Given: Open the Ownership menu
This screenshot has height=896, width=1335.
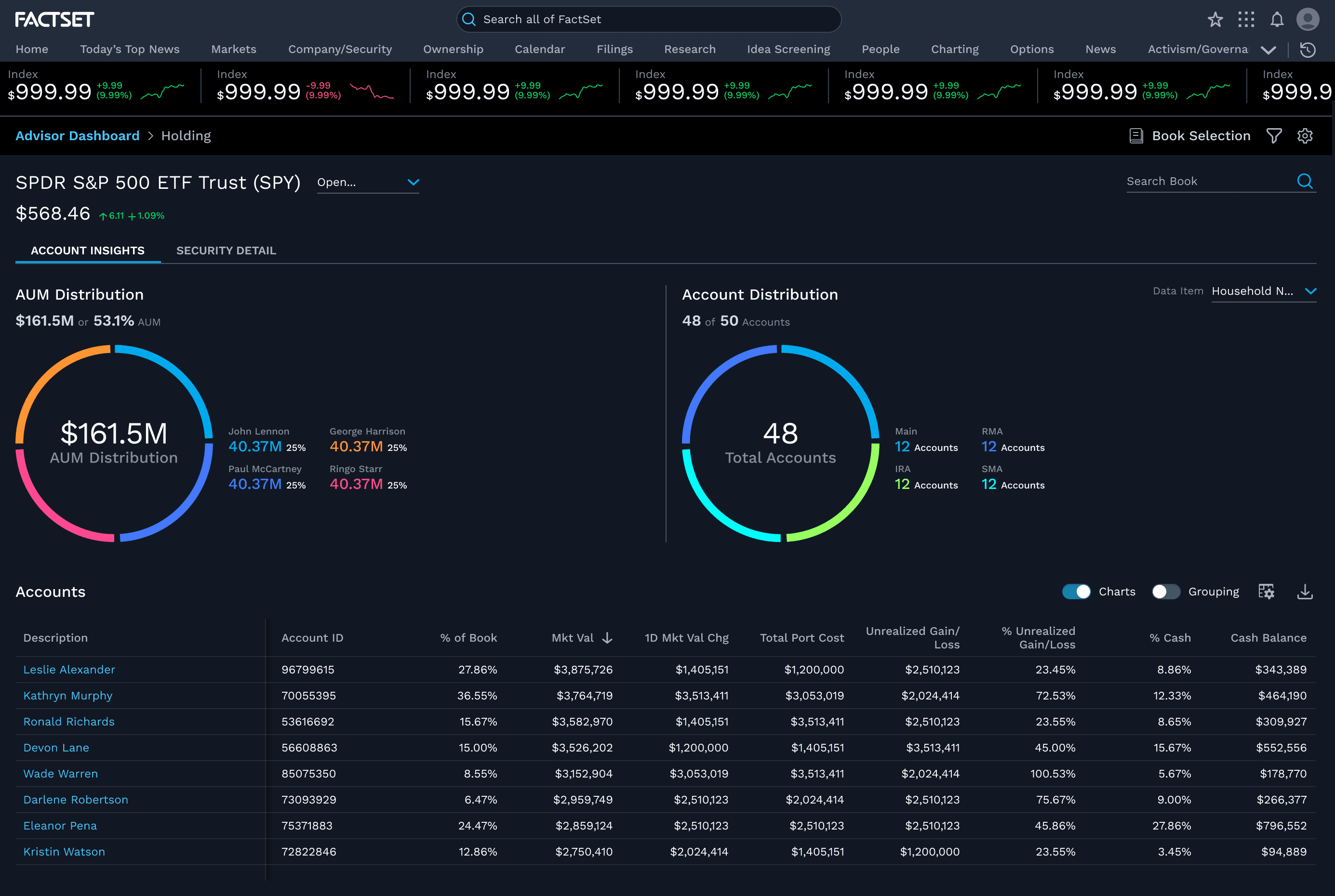Looking at the screenshot, I should click(x=454, y=49).
